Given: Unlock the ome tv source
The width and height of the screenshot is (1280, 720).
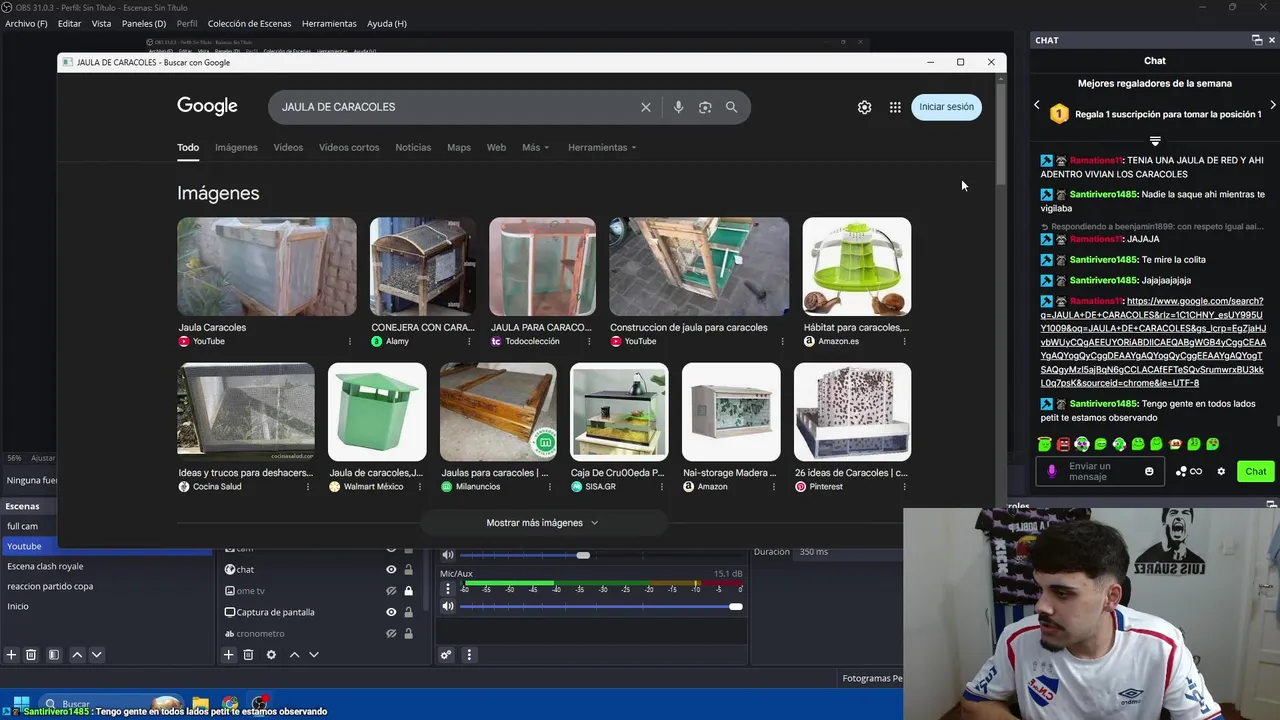Looking at the screenshot, I should click(408, 591).
